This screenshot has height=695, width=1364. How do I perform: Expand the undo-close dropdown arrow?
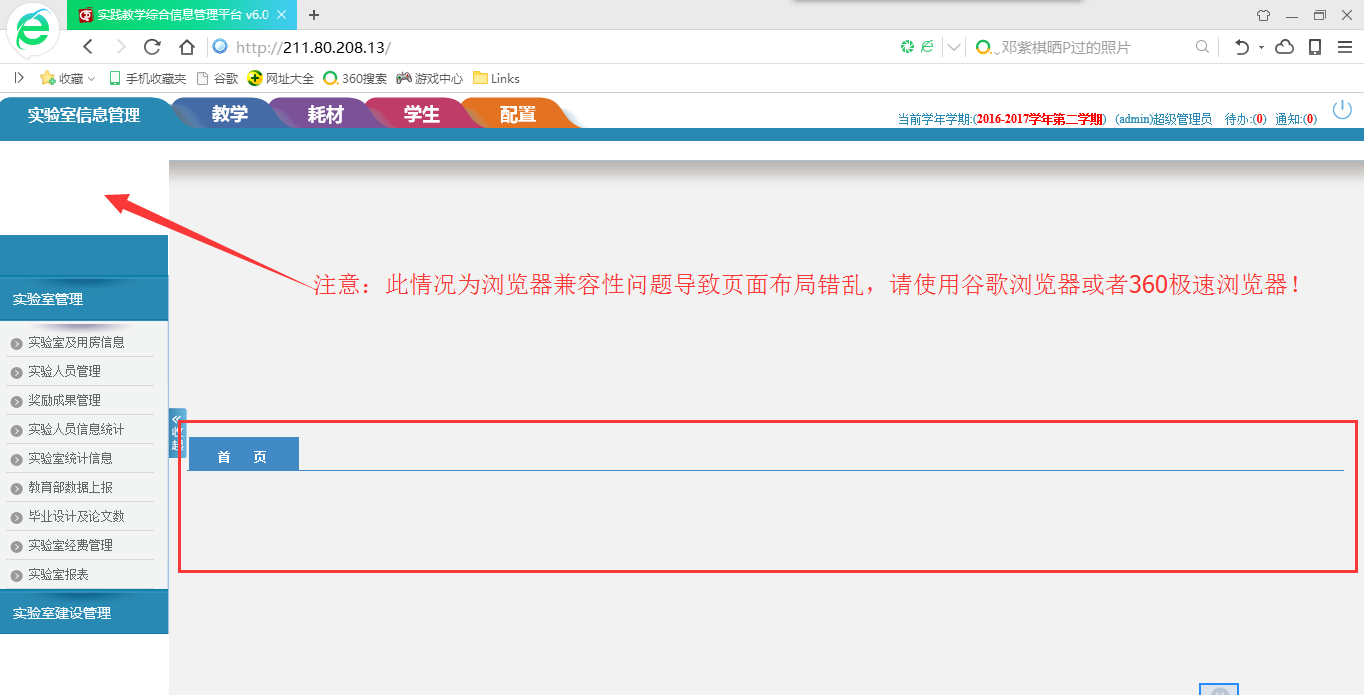click(1261, 47)
